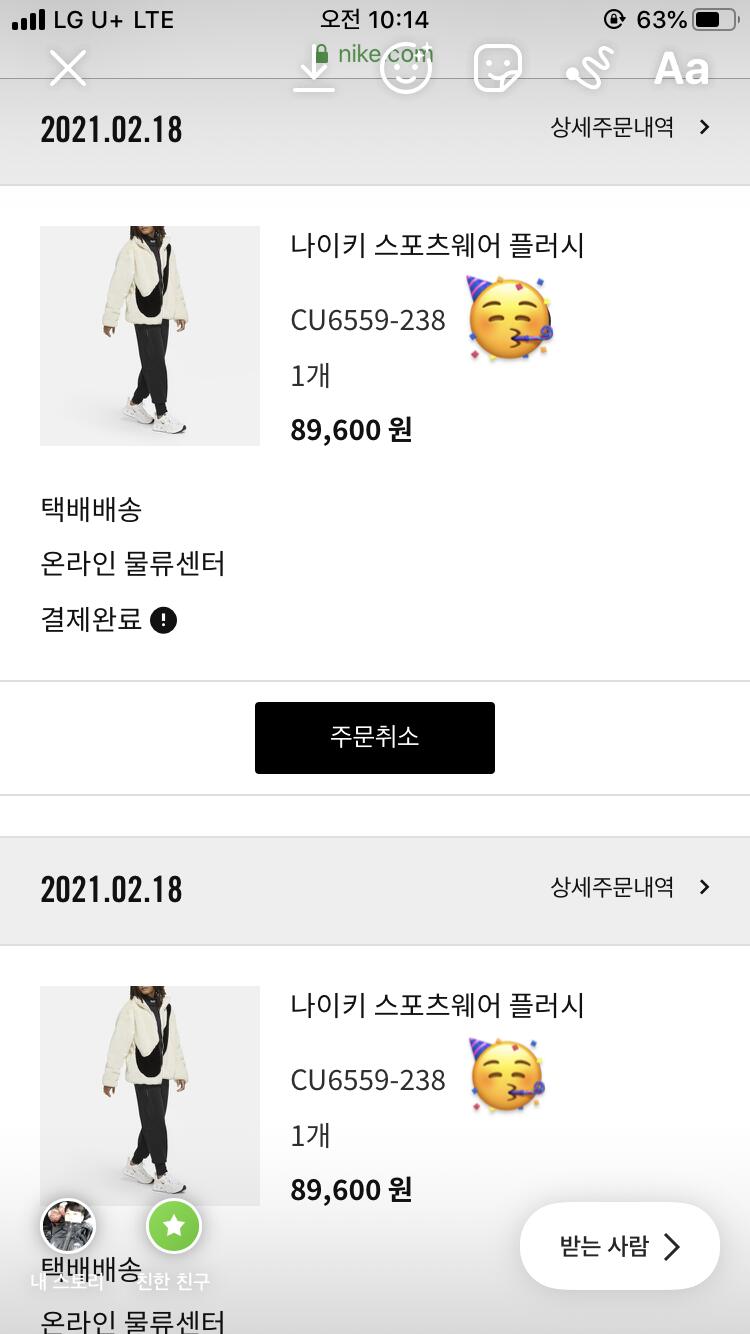Open the 받는 사람 recipients button
The width and height of the screenshot is (750, 1334).
[x=619, y=1246]
